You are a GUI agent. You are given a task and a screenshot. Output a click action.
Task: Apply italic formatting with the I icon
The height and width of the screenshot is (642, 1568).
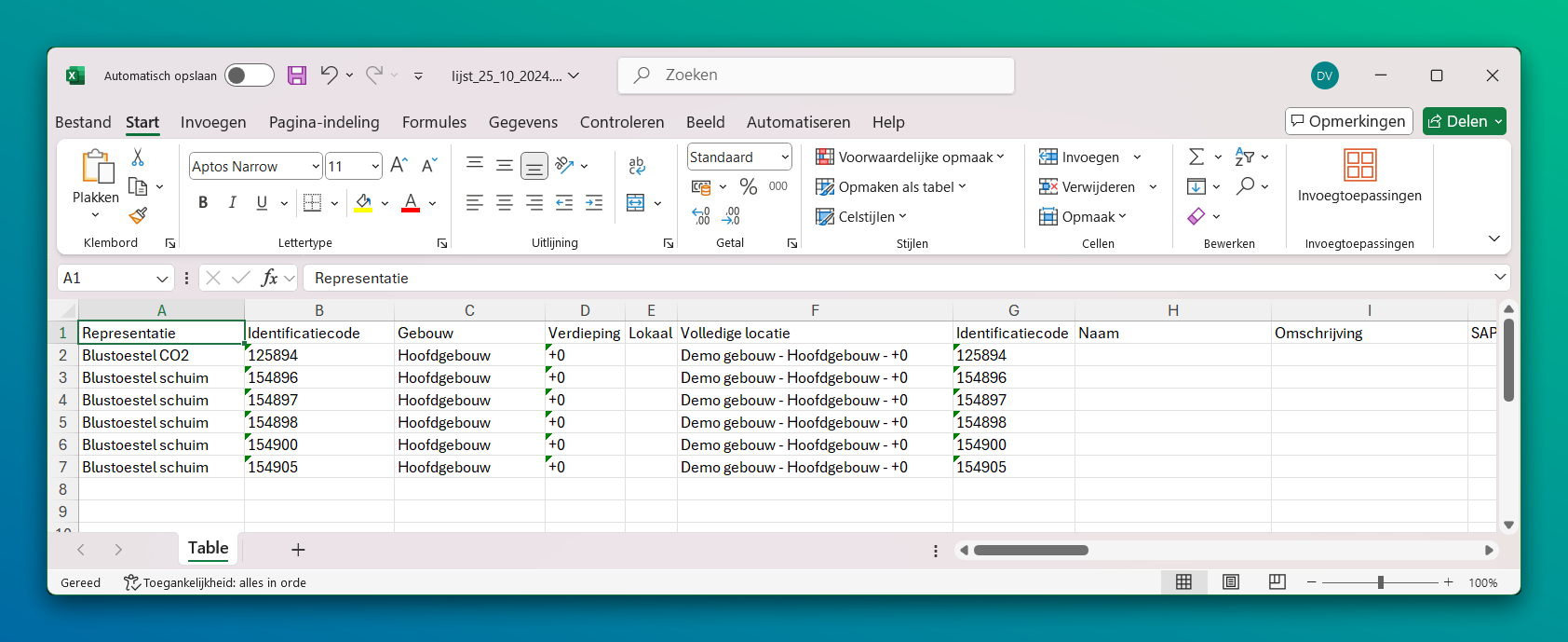click(x=232, y=203)
